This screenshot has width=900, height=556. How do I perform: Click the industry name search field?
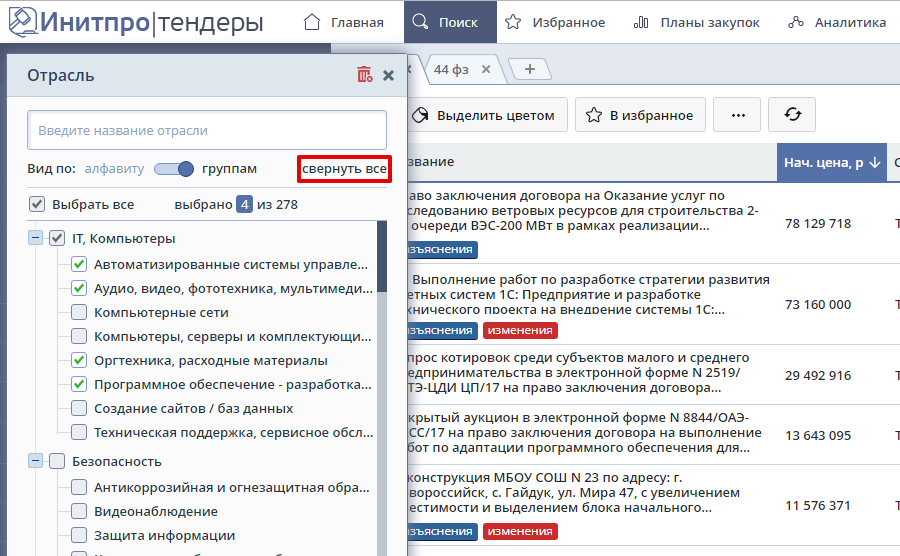coord(207,130)
